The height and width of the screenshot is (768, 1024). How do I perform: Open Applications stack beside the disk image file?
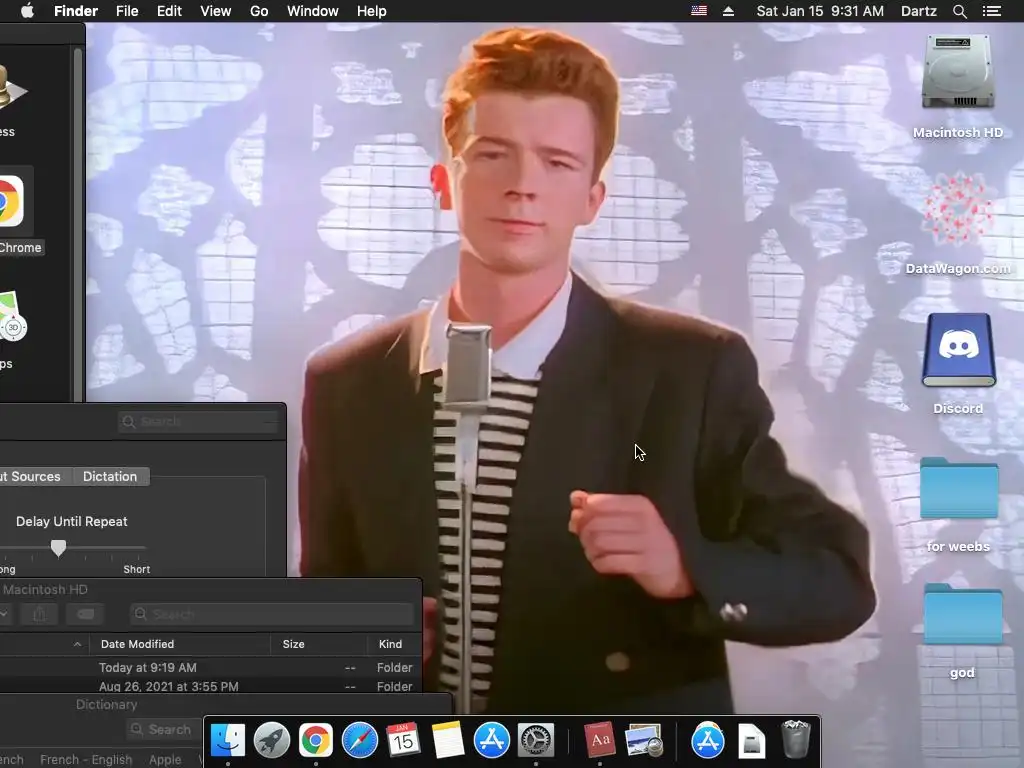point(708,741)
